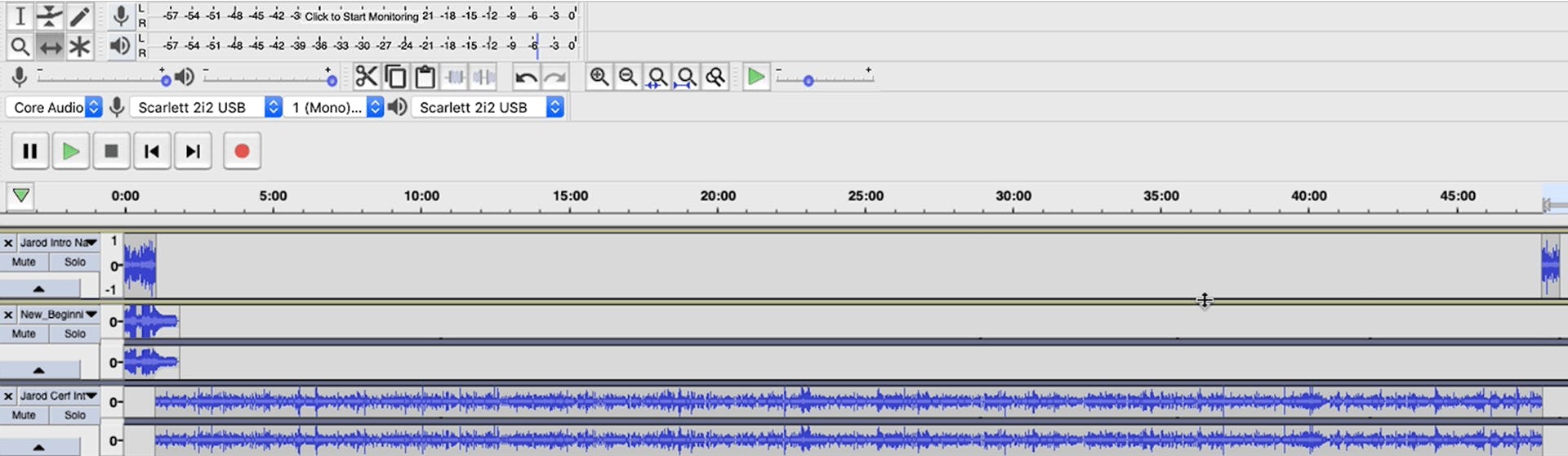This screenshot has width=1568, height=456.
Task: Click the Paste clipboard icon
Action: 425,77
